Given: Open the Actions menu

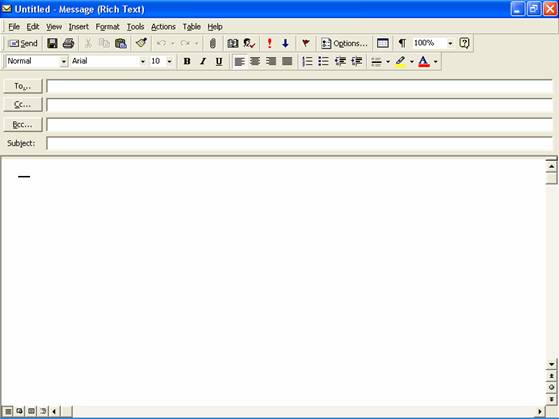Looking at the screenshot, I should (x=163, y=27).
